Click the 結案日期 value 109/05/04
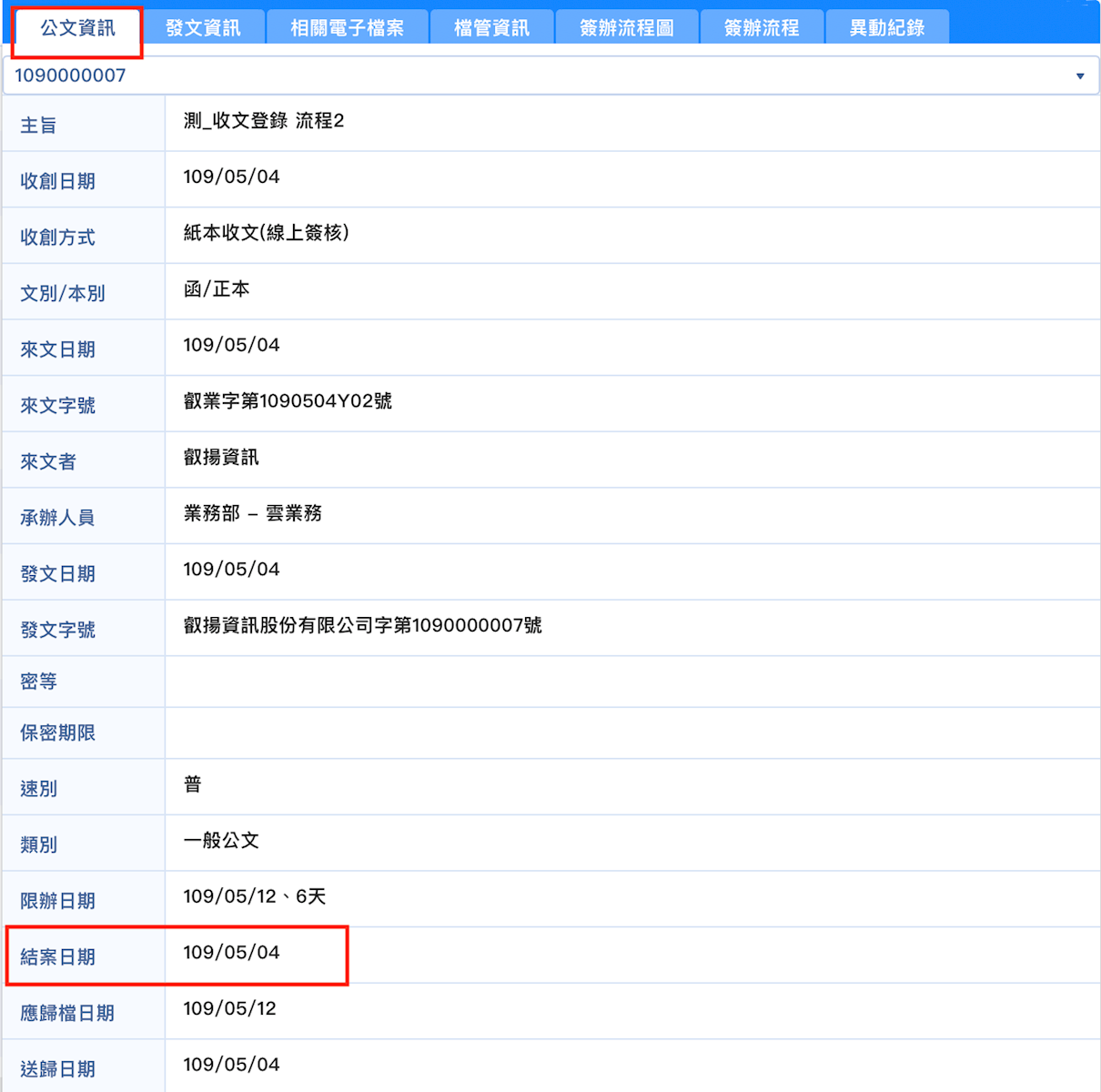The width and height of the screenshot is (1101, 1092). coord(231,953)
